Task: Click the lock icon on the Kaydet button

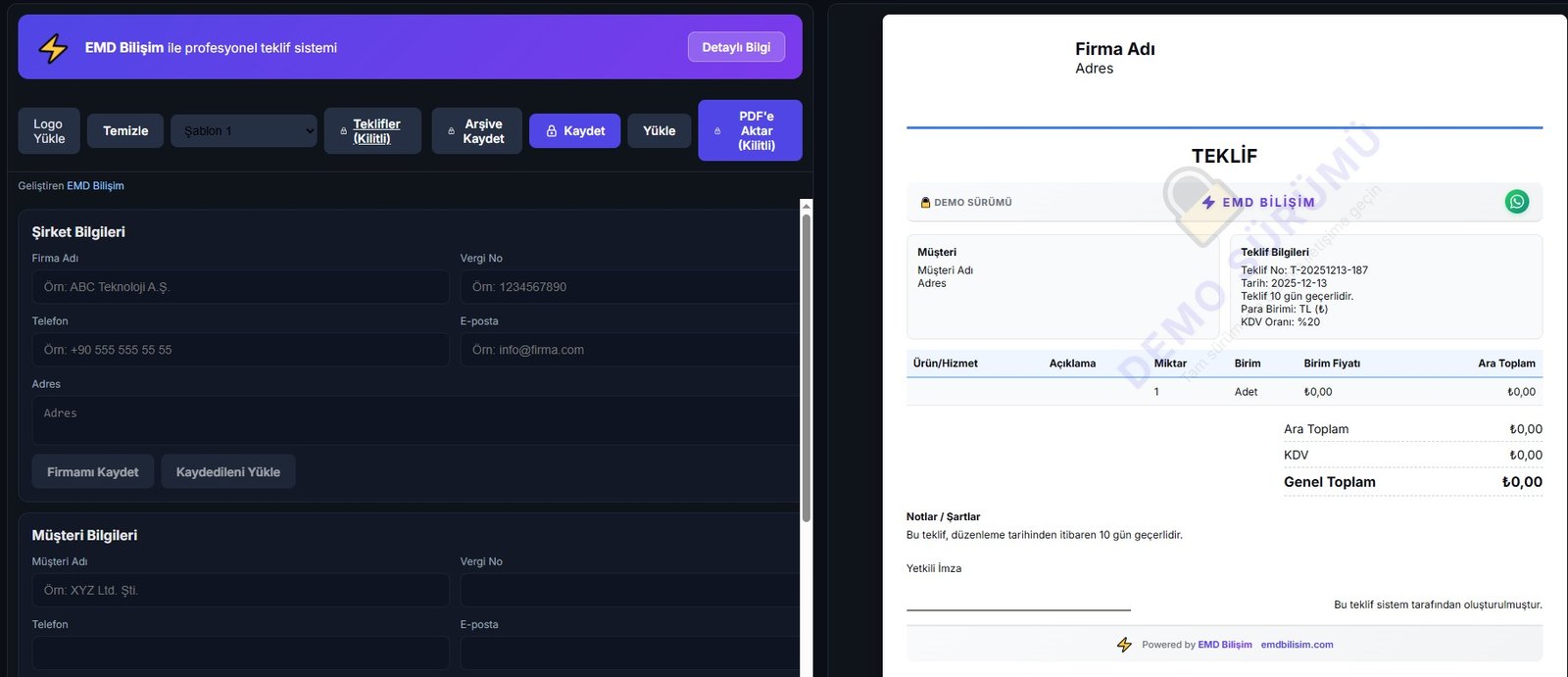Action: 552,131
